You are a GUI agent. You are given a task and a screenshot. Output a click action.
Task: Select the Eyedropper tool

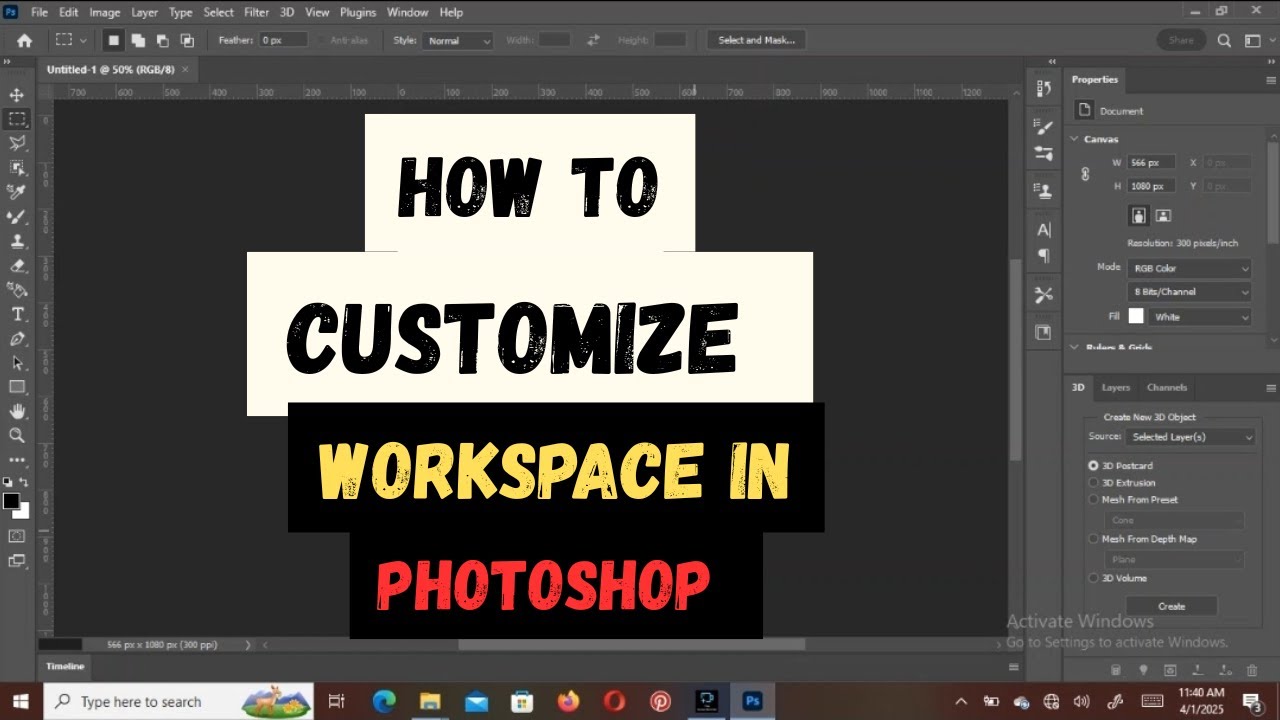coord(17,192)
